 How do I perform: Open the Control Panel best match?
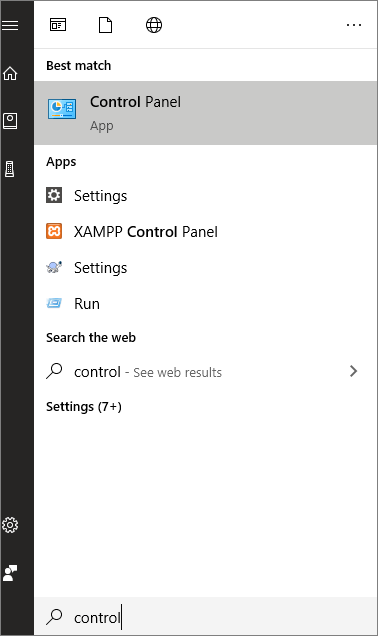pos(206,113)
